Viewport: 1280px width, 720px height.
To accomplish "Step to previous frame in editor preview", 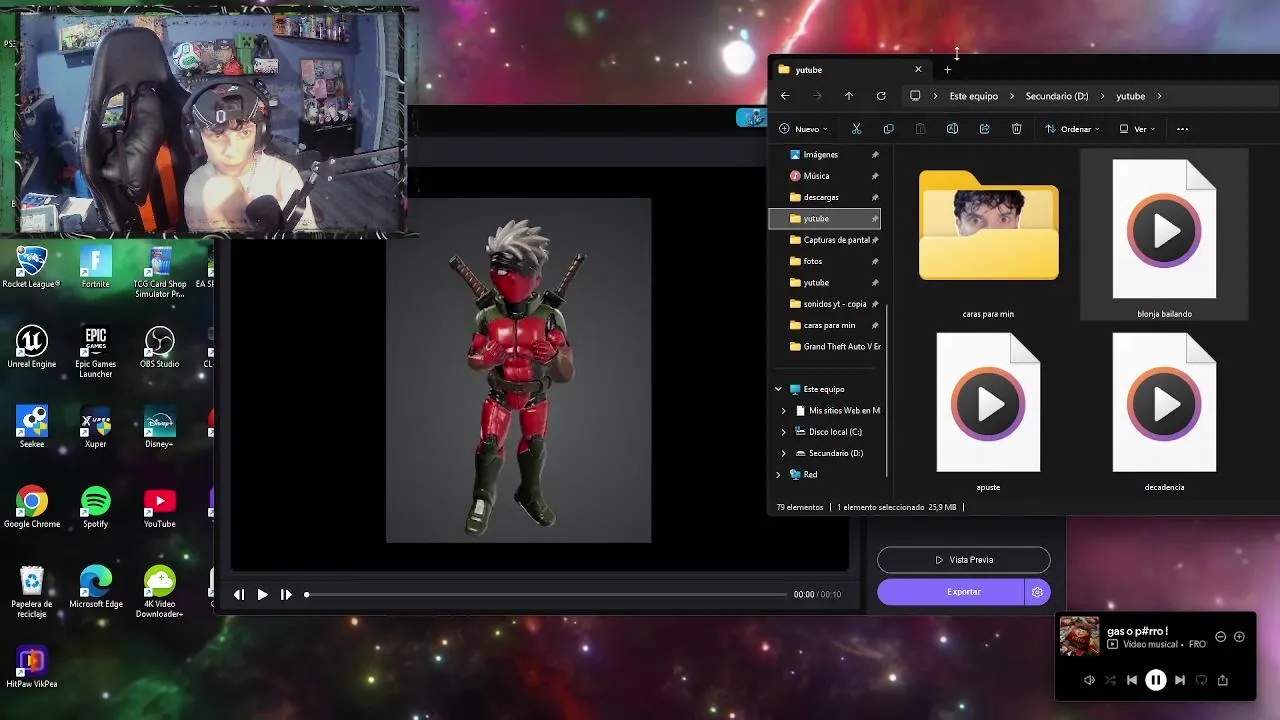I will (x=239, y=595).
